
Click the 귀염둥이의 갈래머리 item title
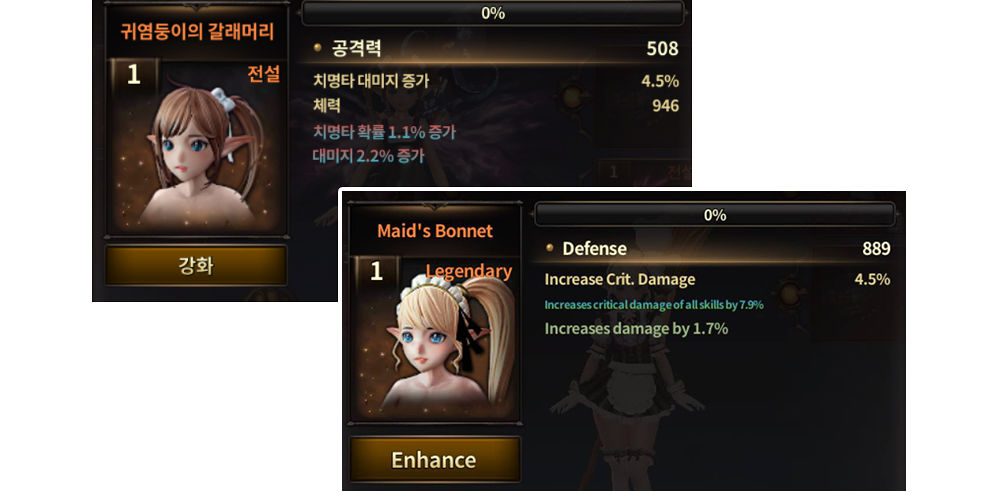[x=196, y=31]
